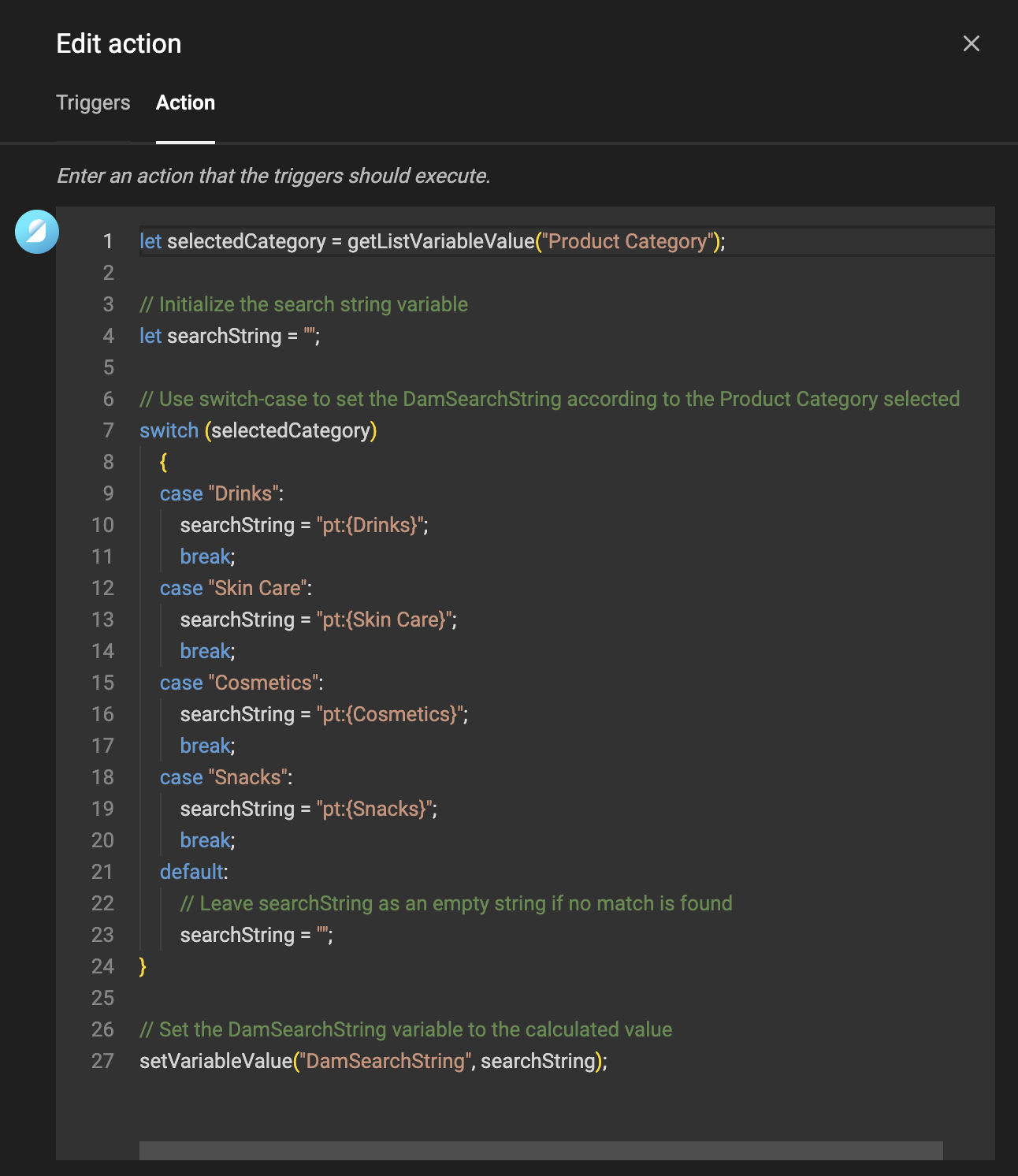
Task: Click the "pt:{Snacks}" assignment line
Action: pyautogui.click(x=309, y=809)
